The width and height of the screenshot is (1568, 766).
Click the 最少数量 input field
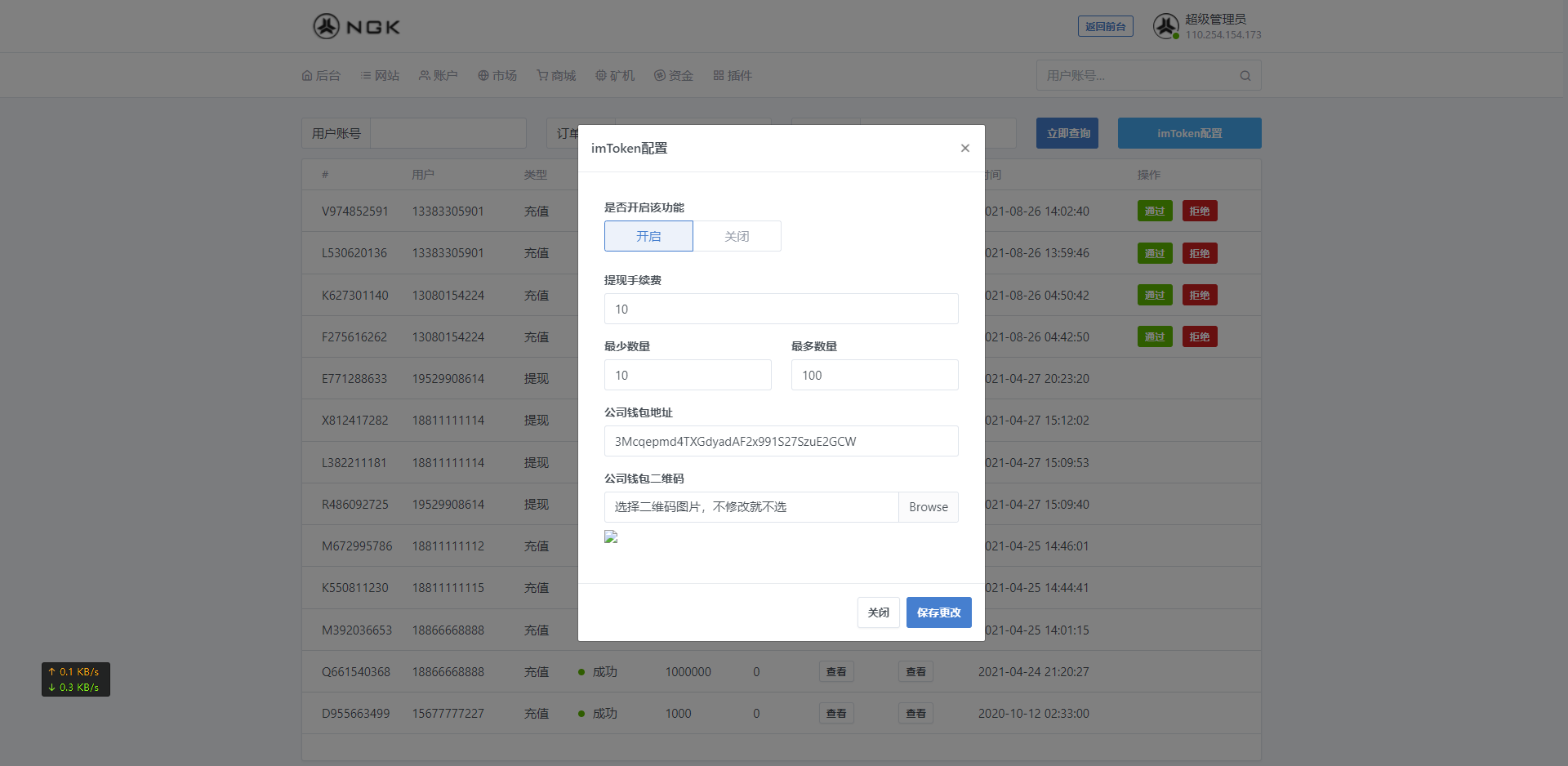[x=688, y=375]
